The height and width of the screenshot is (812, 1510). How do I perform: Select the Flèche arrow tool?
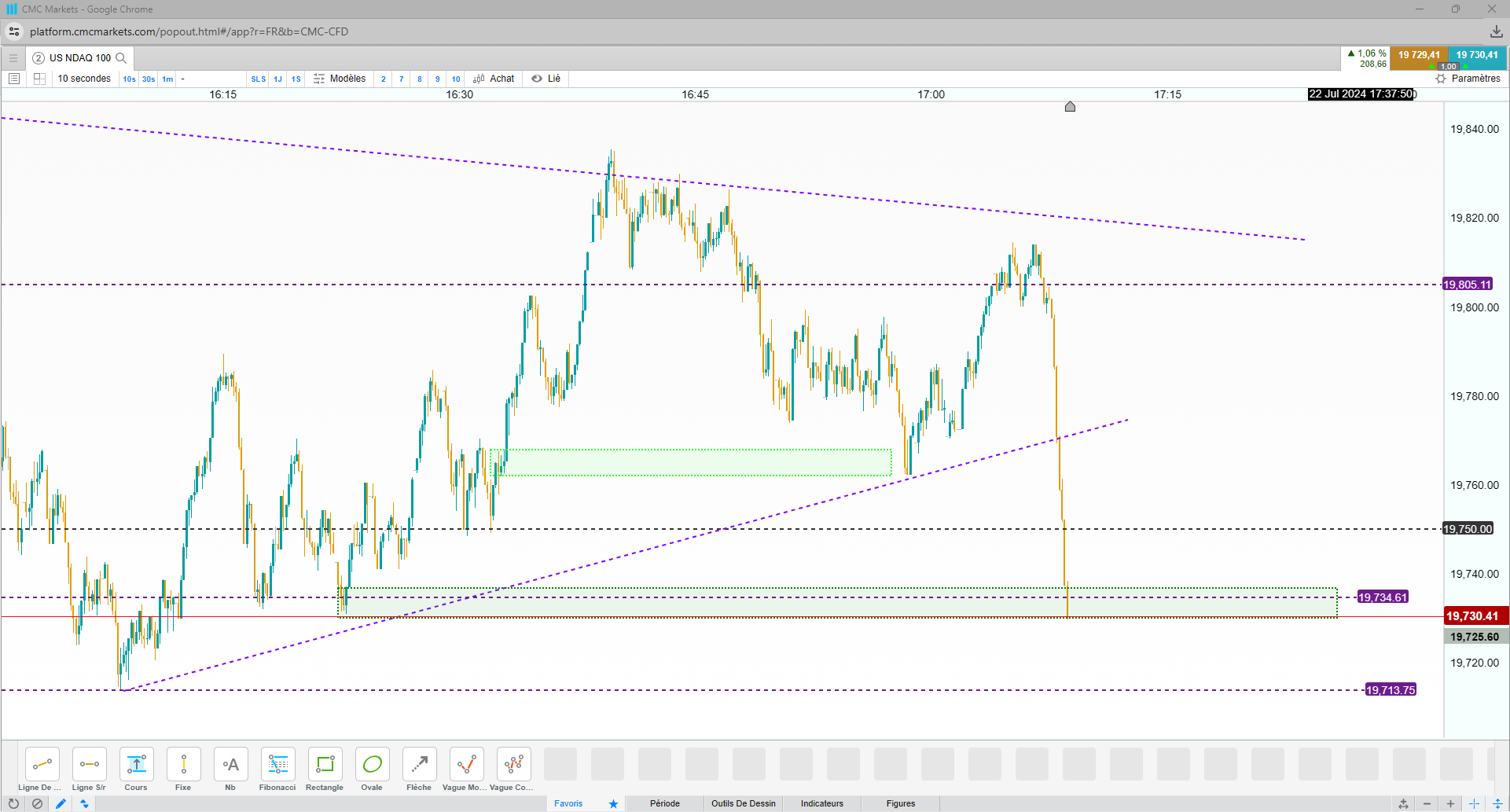420,764
